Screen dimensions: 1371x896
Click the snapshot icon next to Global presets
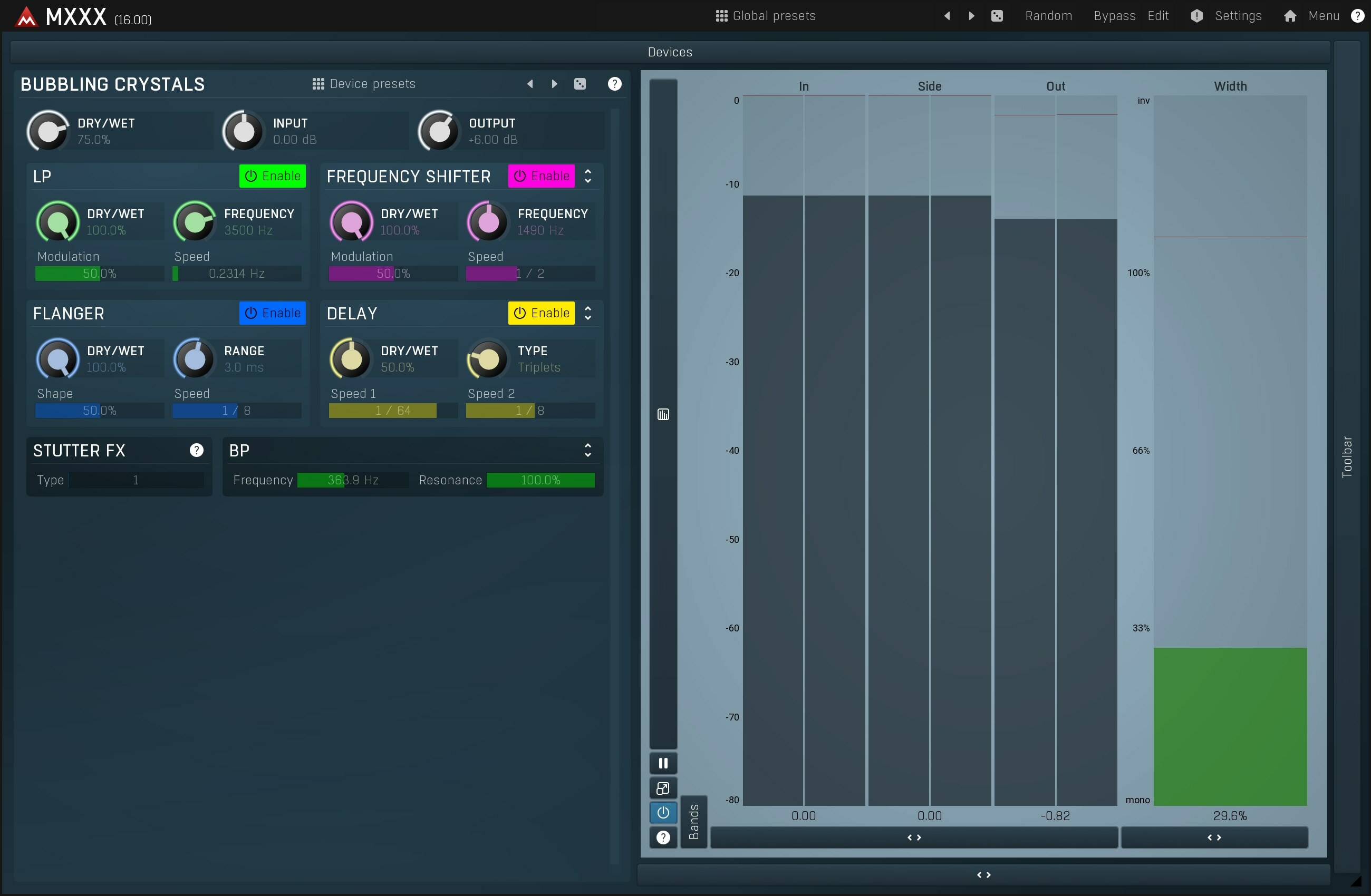(997, 15)
